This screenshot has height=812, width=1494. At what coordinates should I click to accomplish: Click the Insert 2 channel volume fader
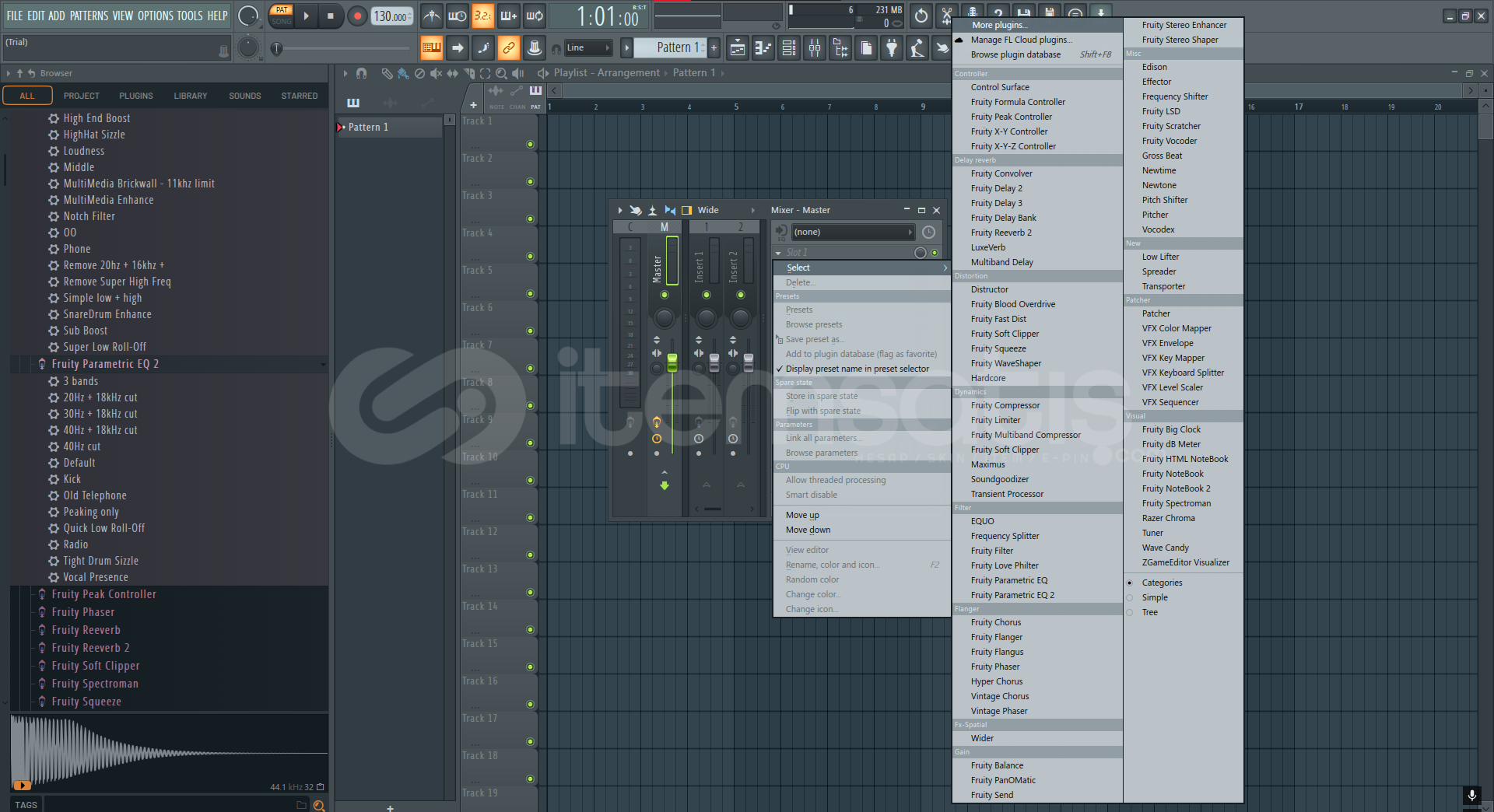point(749,362)
